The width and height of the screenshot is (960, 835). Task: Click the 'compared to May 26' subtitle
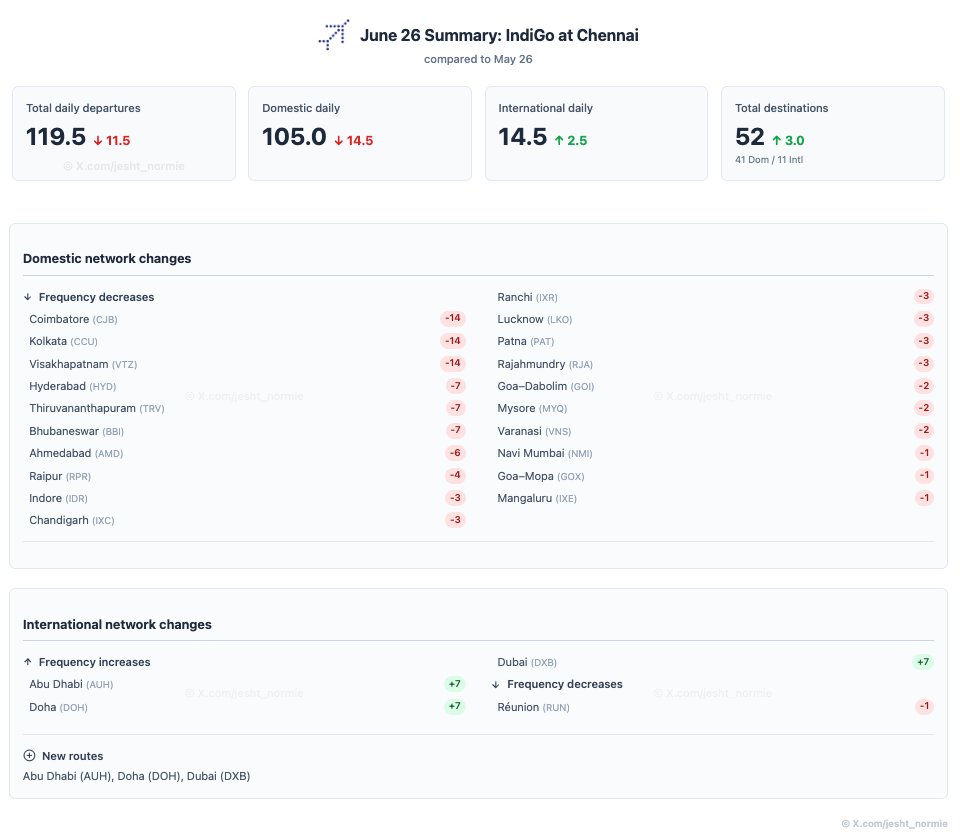[x=478, y=59]
